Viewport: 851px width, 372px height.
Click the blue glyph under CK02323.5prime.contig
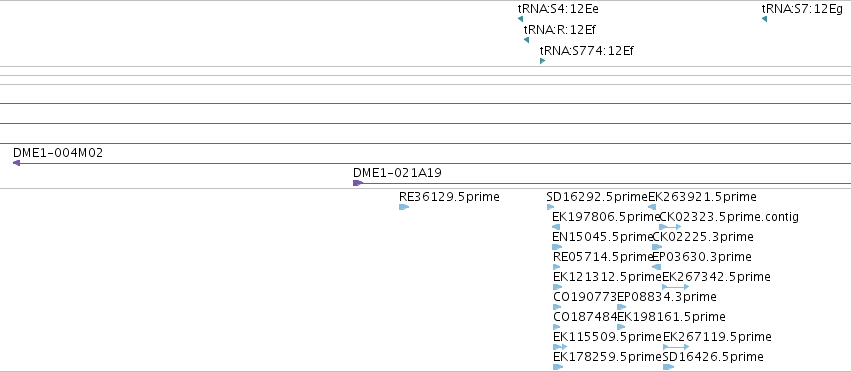[670, 227]
